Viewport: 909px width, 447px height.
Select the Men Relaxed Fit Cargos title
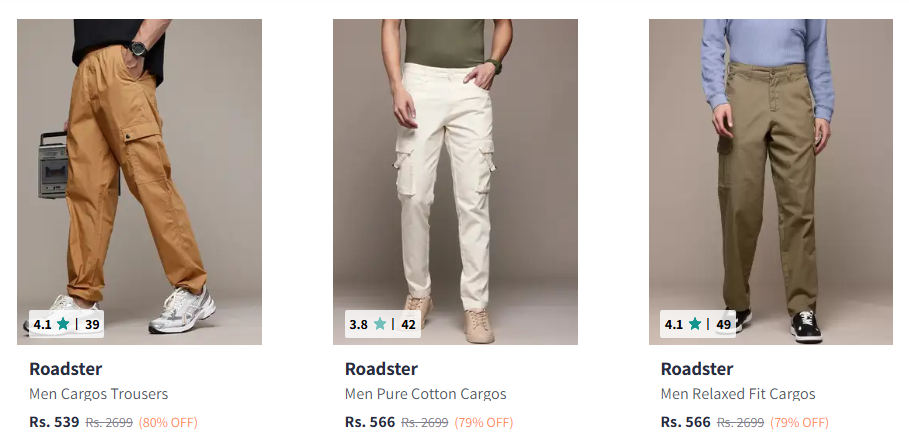point(738,394)
